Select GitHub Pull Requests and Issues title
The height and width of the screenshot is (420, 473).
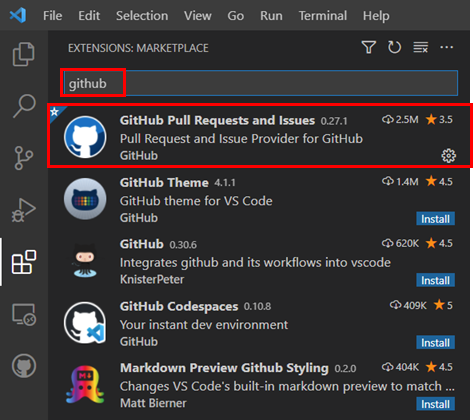(x=217, y=120)
